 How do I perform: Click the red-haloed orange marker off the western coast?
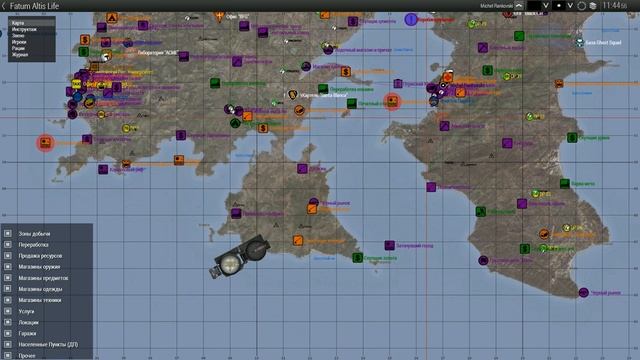coord(45,142)
